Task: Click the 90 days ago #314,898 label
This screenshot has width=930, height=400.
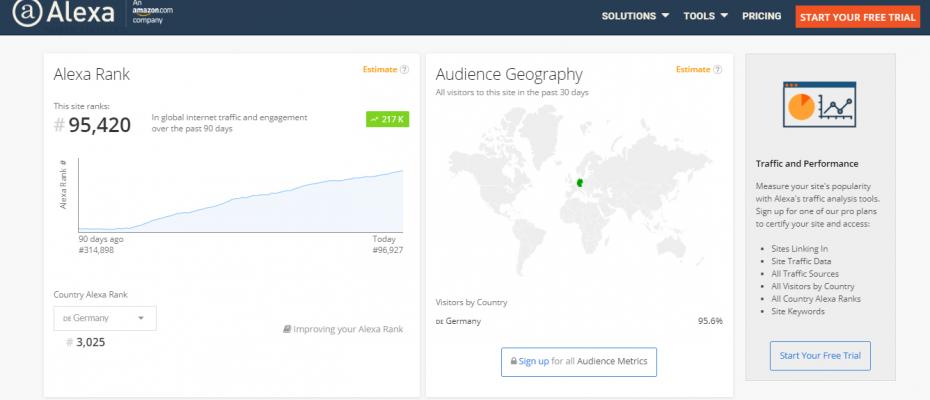Action: [101, 245]
